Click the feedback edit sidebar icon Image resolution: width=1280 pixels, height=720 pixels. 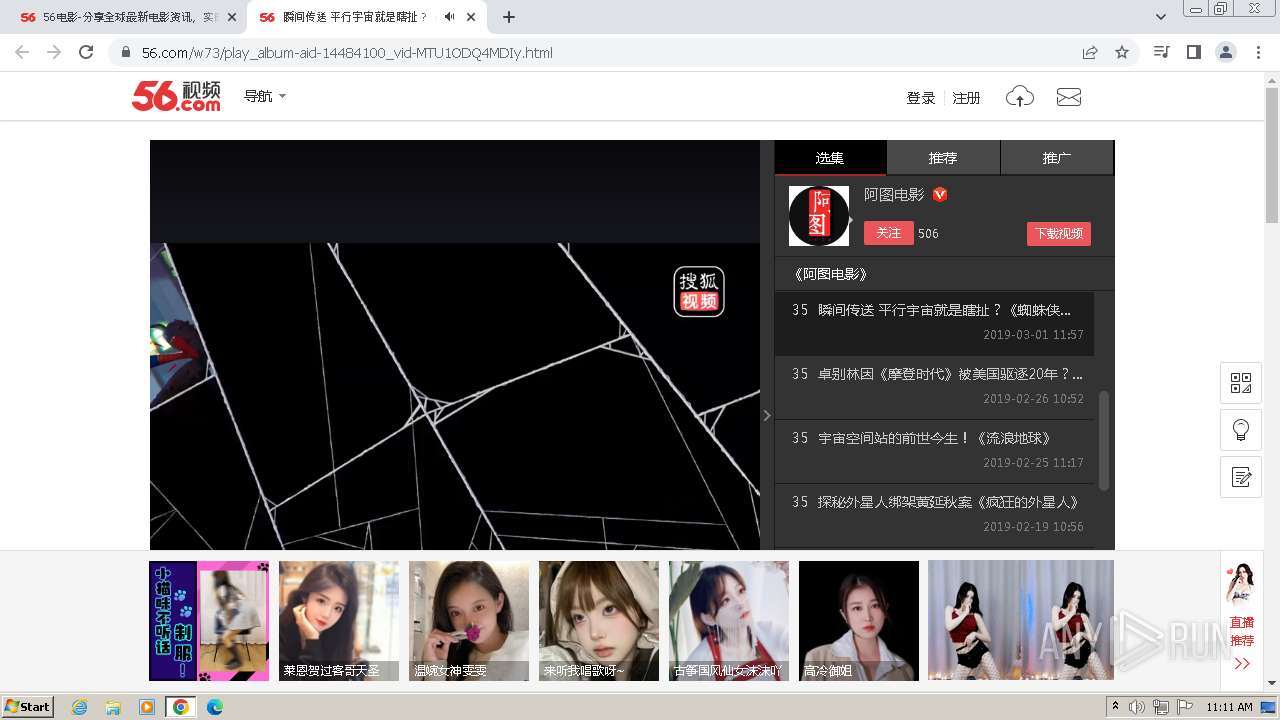pos(1241,477)
